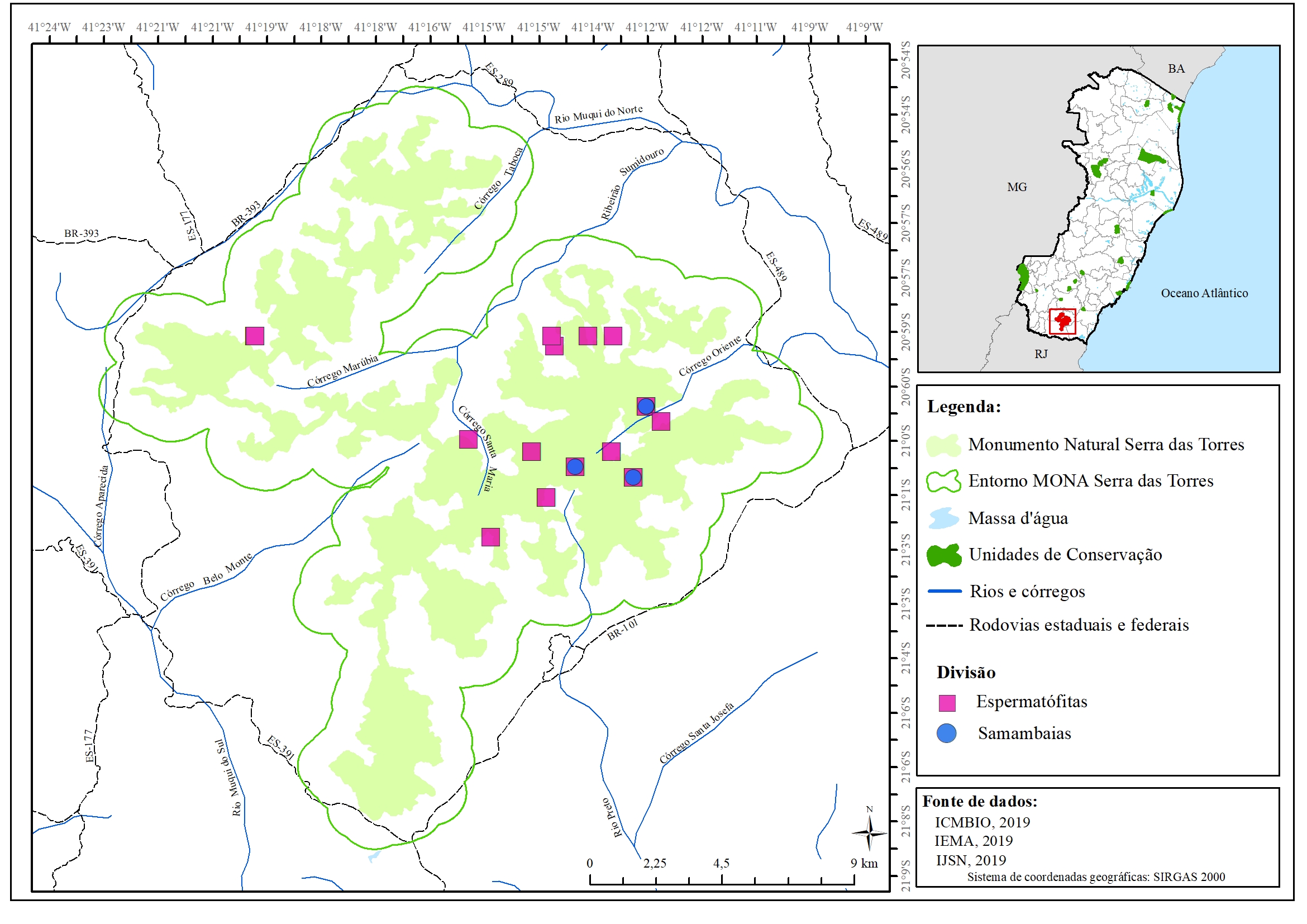Click the dark green Unidades de Conservação symbol

pyautogui.click(x=943, y=555)
